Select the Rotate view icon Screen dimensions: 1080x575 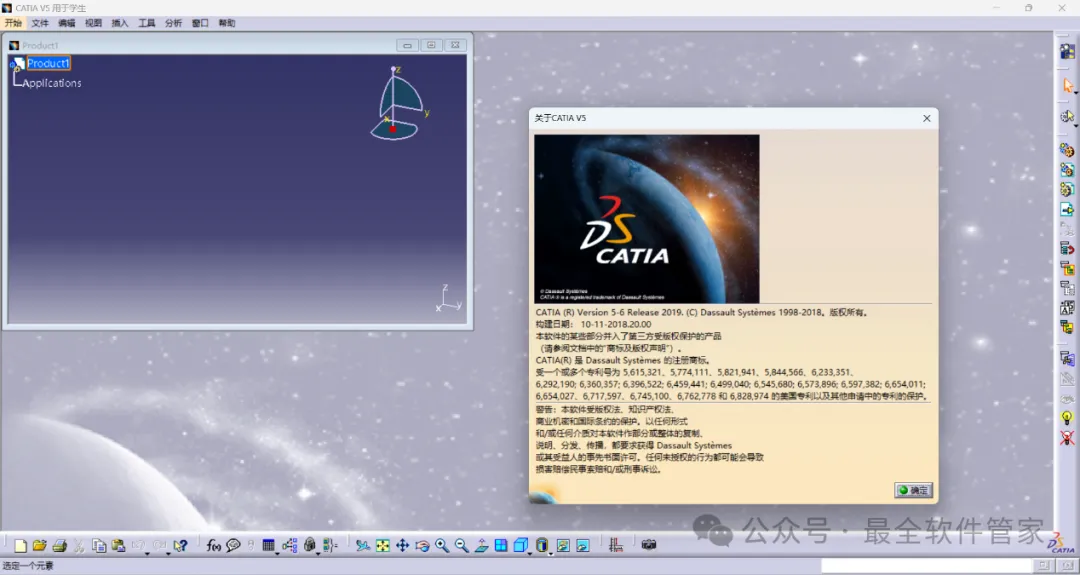(x=422, y=545)
